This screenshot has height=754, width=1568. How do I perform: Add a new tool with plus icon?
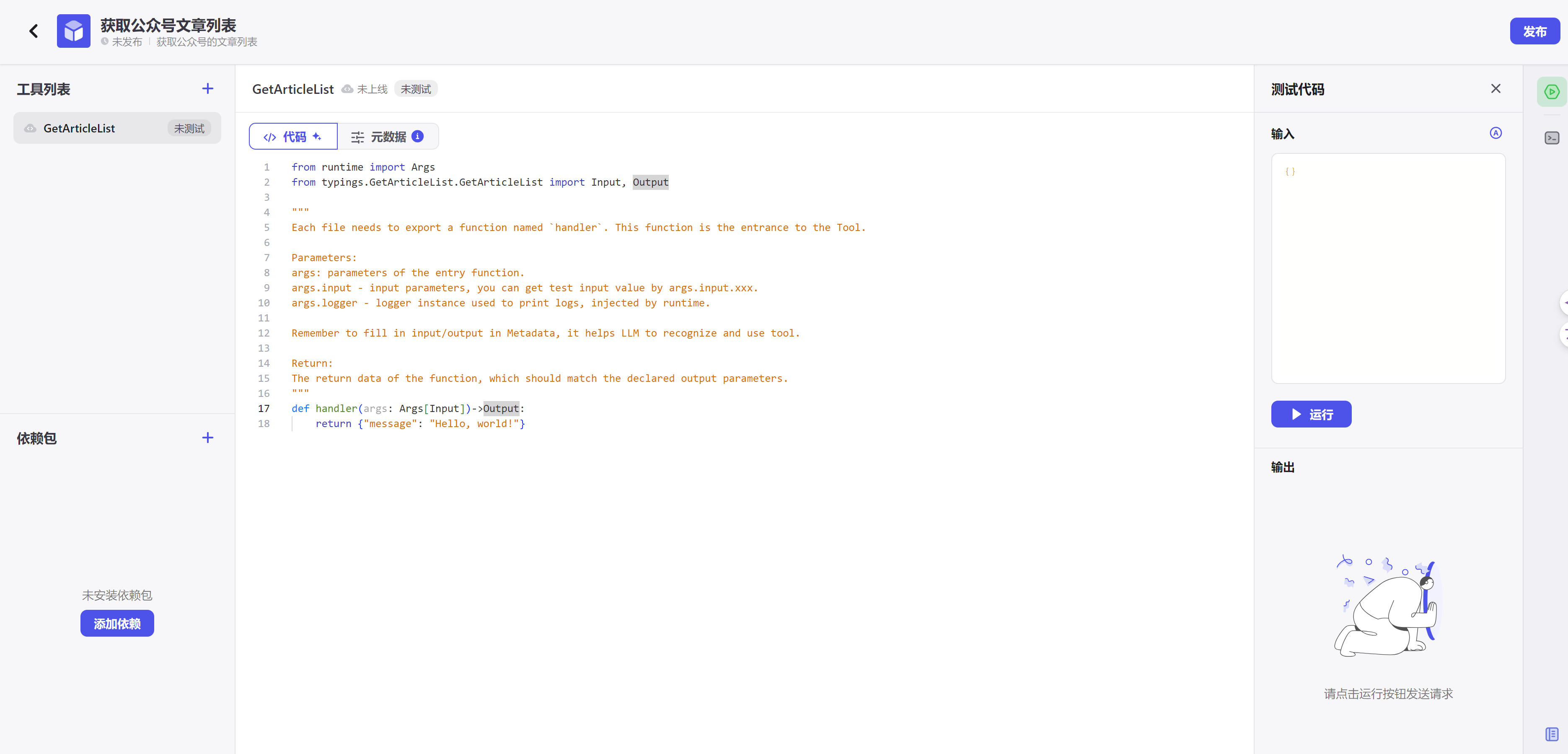207,89
